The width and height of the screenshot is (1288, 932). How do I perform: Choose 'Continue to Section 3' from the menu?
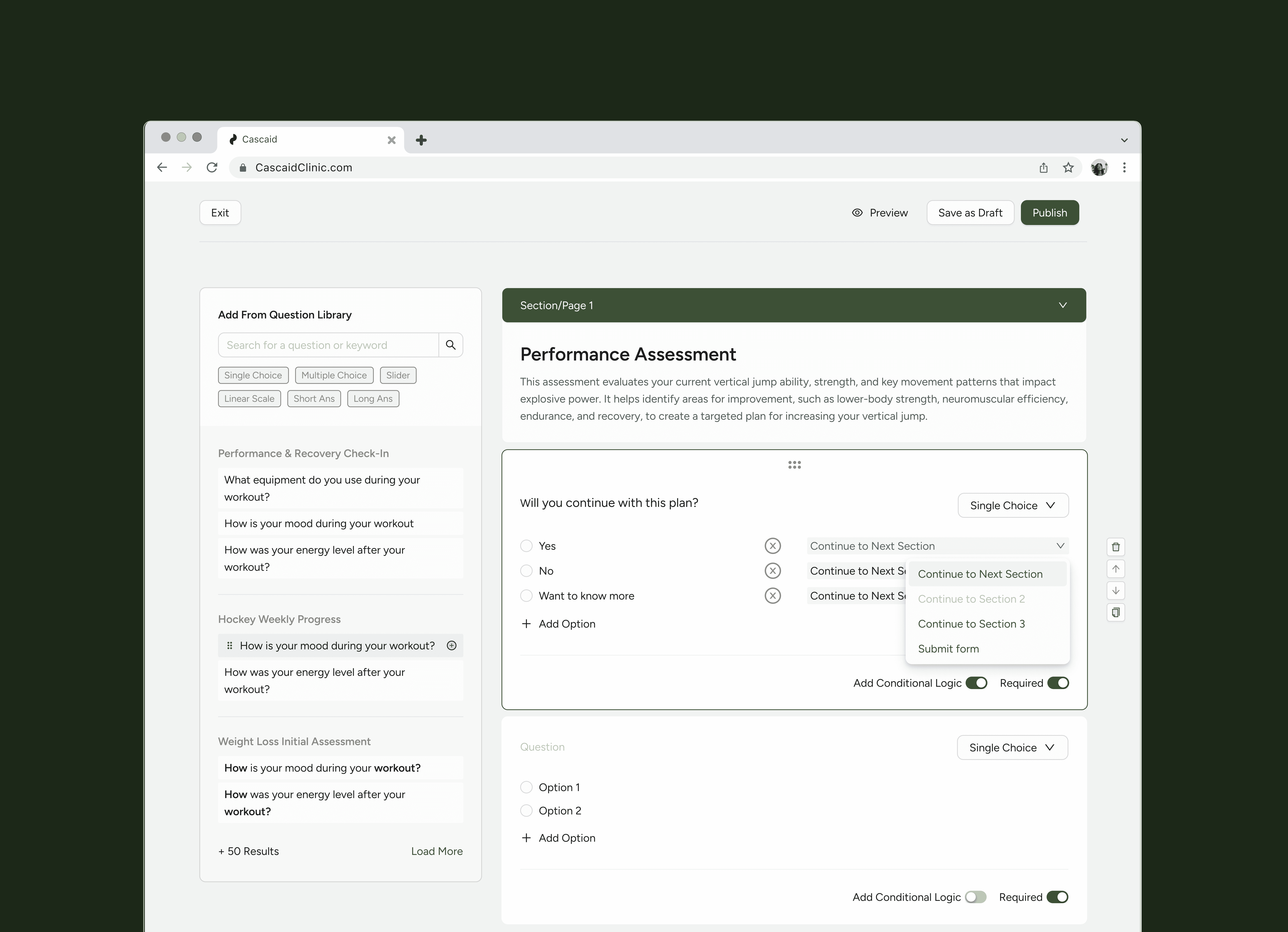tap(971, 624)
